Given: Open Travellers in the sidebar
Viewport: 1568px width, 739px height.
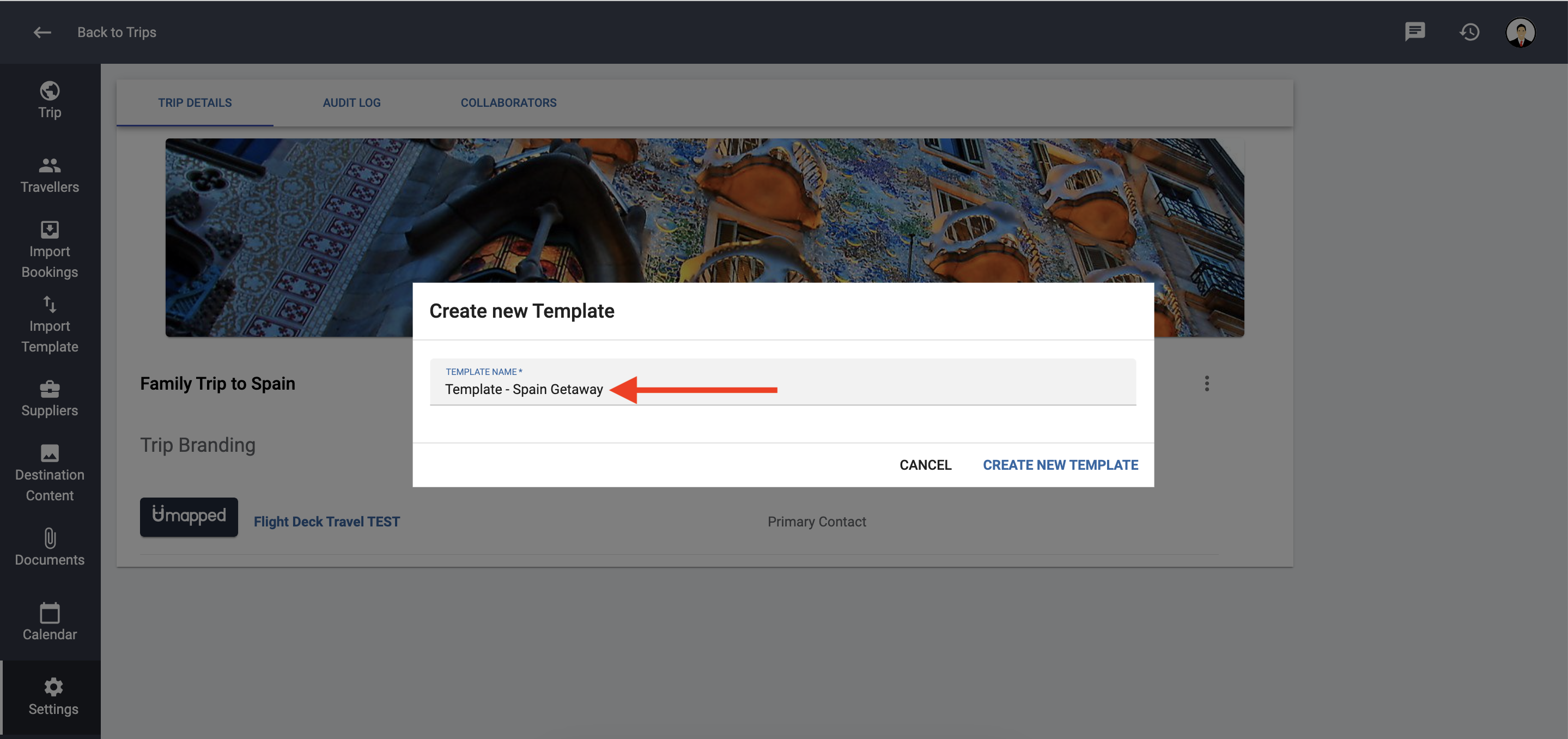Looking at the screenshot, I should 50,175.
